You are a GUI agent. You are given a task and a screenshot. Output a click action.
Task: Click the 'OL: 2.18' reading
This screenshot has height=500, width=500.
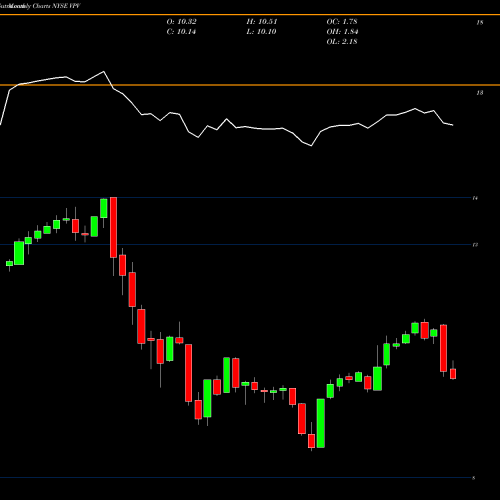342,42
